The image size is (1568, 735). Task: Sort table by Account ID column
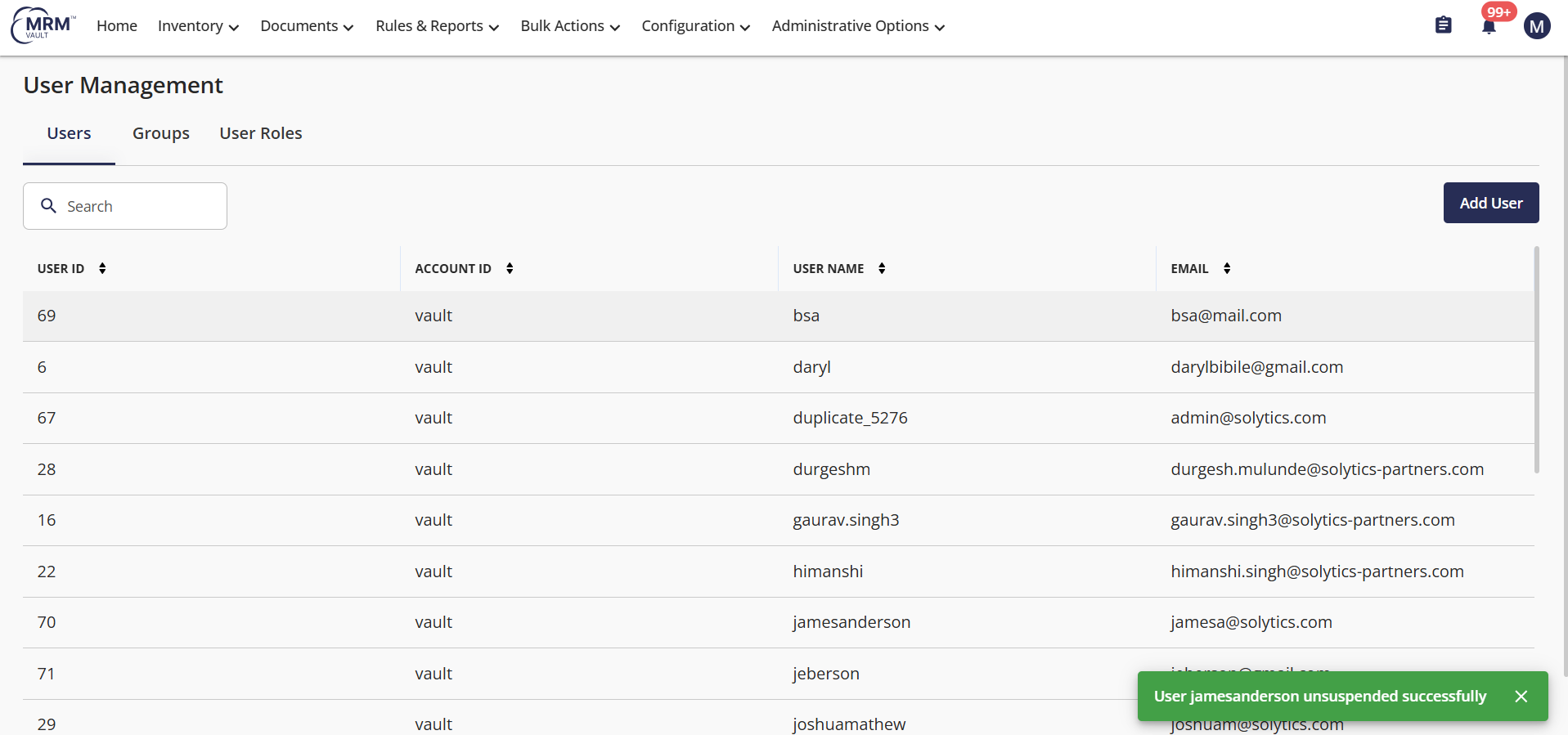[510, 268]
